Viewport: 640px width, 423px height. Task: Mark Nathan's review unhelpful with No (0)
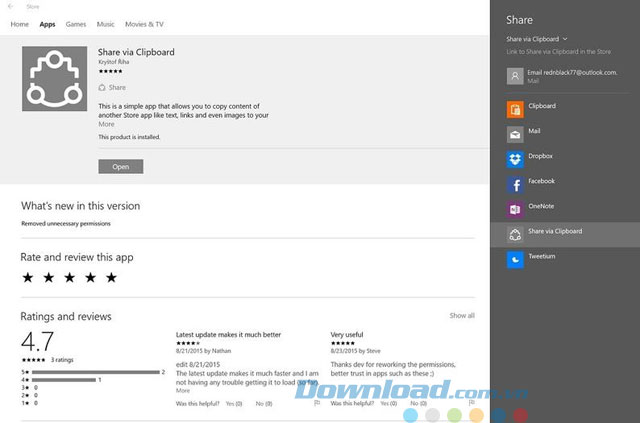(264, 403)
